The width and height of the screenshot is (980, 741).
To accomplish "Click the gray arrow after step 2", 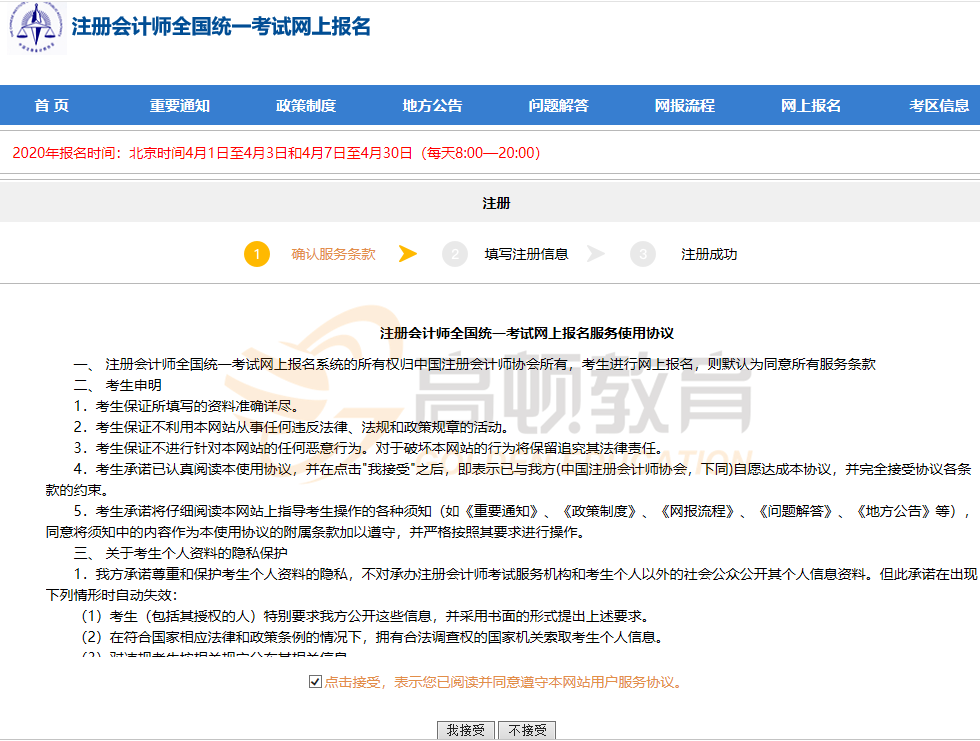I will pos(596,254).
